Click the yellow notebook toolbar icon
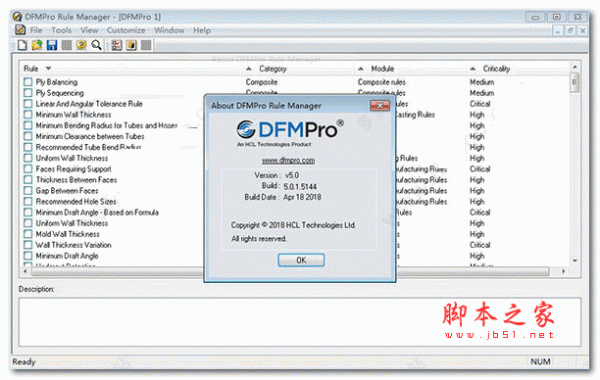The image size is (600, 380). (x=131, y=45)
